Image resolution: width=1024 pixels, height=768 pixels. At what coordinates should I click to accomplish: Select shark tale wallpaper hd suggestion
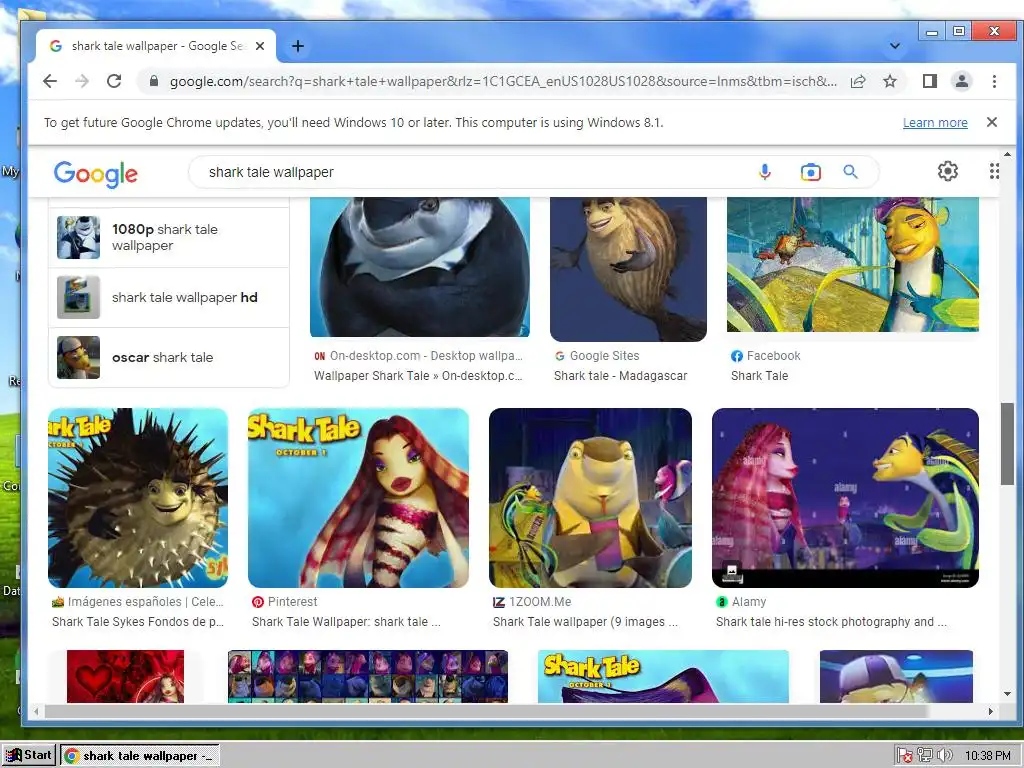169,298
